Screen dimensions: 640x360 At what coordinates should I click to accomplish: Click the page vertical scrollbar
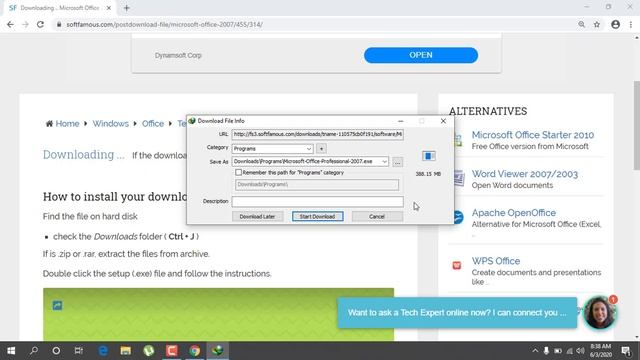point(637,125)
